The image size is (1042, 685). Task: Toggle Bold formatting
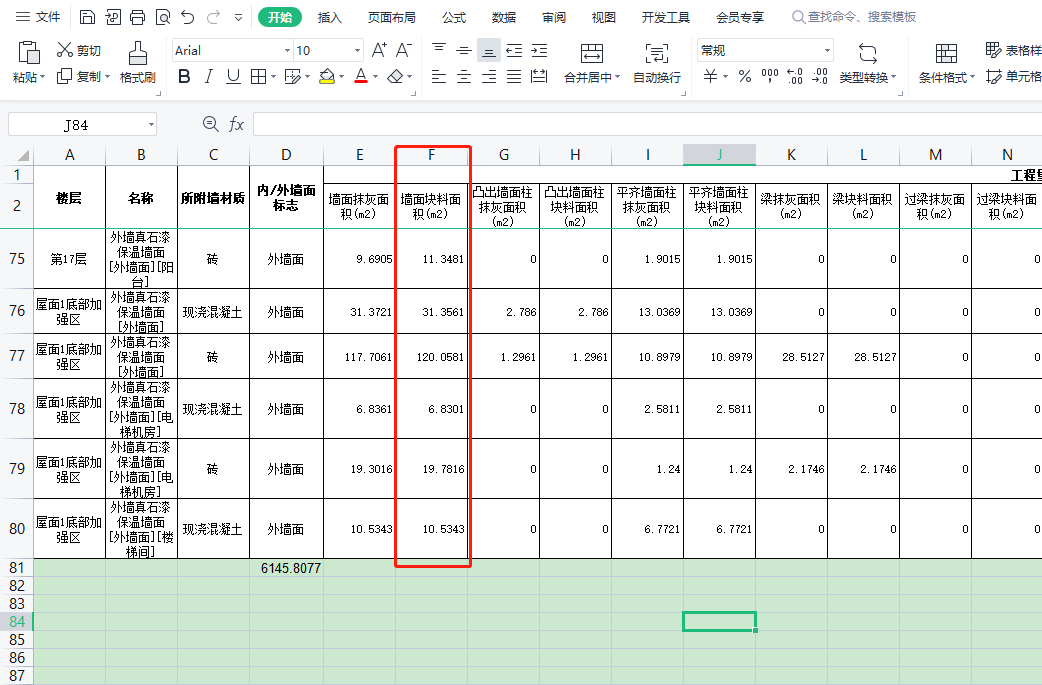(184, 77)
